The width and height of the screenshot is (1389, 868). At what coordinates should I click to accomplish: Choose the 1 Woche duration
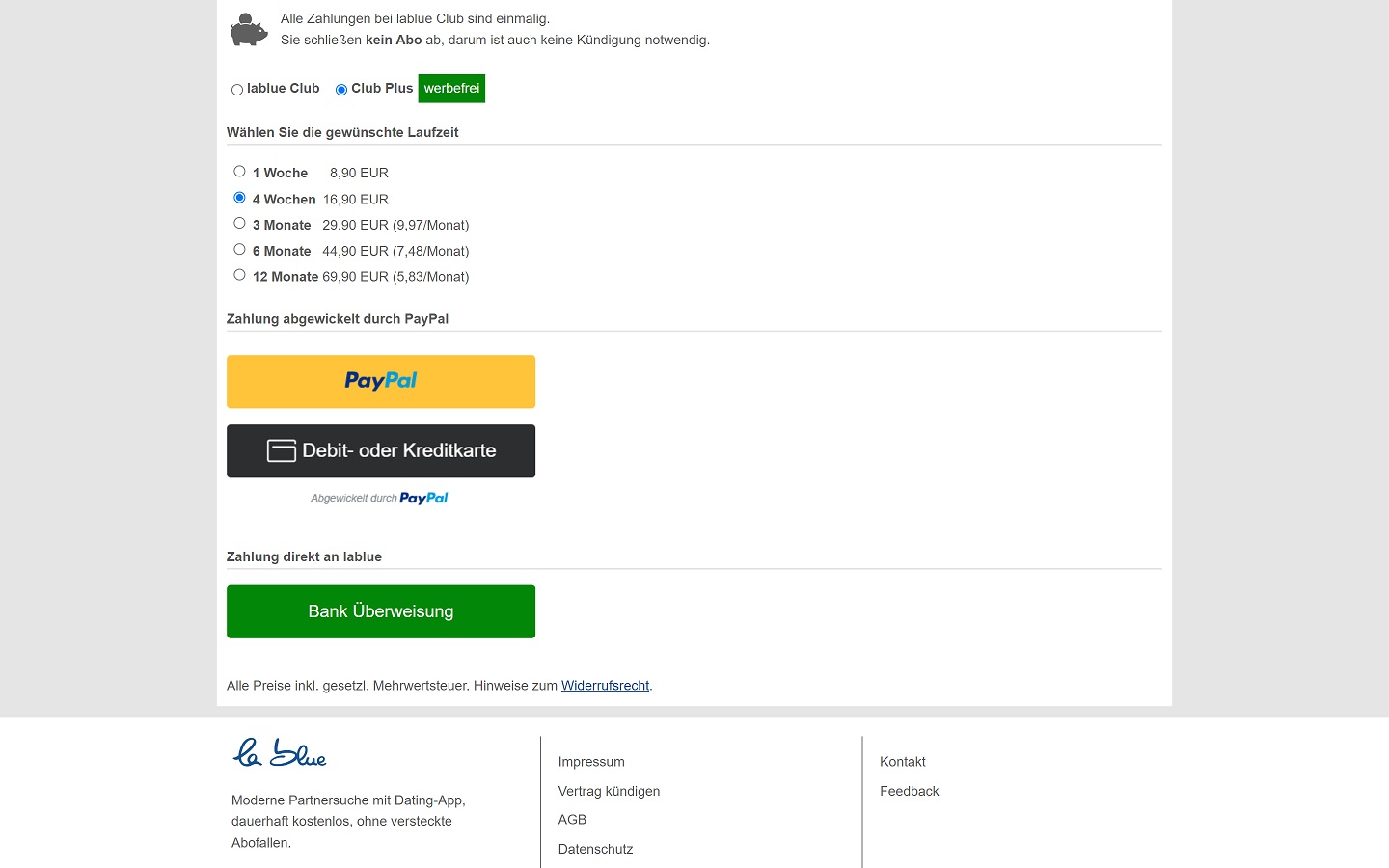[239, 172]
